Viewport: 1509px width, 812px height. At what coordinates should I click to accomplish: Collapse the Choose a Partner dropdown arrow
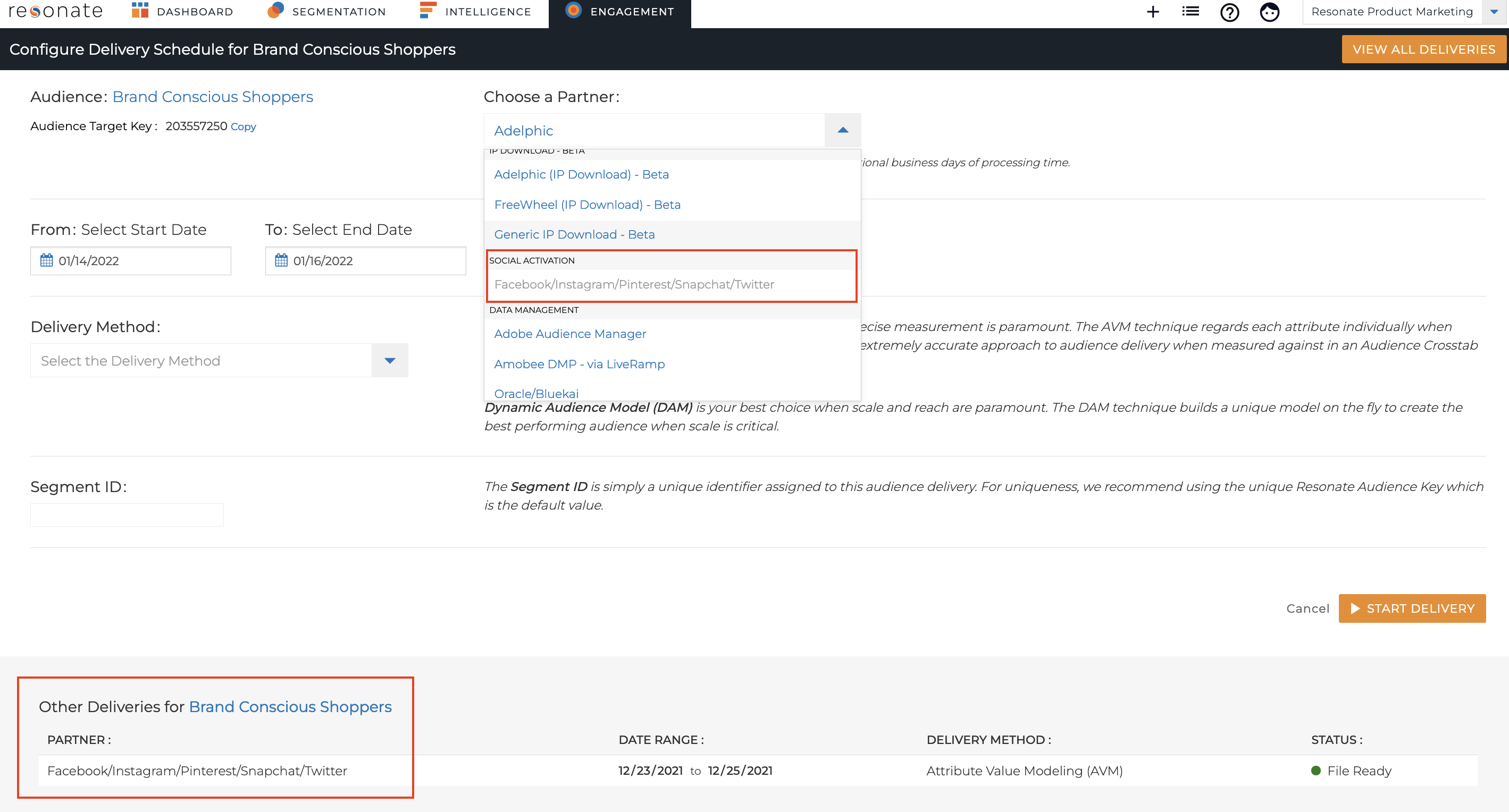click(x=843, y=130)
